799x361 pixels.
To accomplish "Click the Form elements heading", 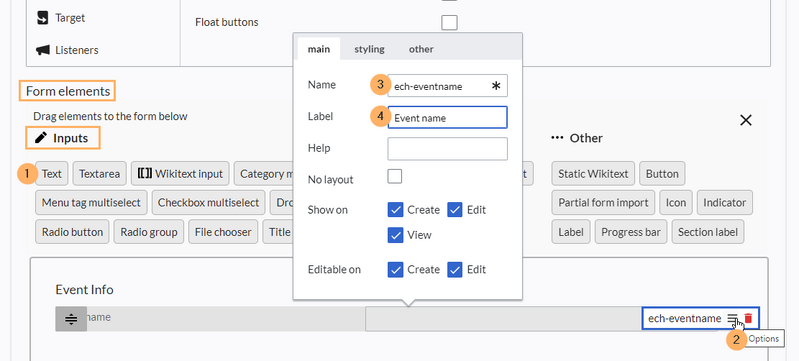I will tap(68, 91).
